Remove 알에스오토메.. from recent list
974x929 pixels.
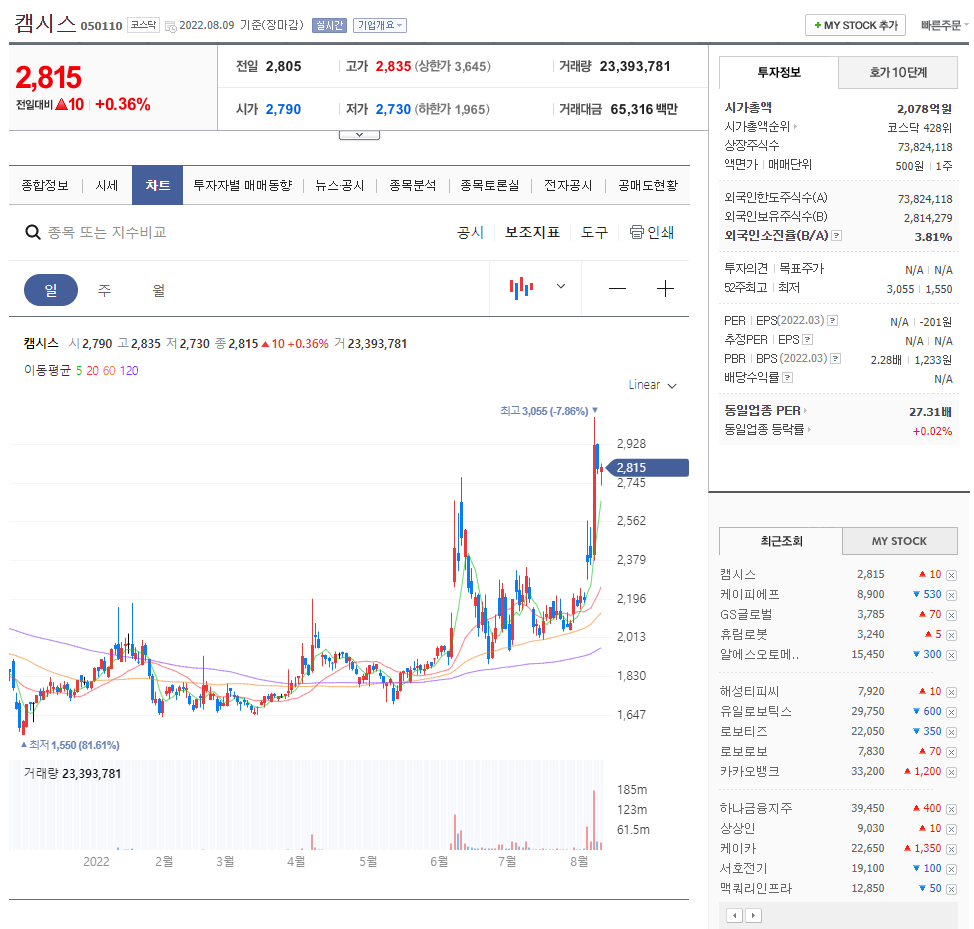click(x=951, y=655)
